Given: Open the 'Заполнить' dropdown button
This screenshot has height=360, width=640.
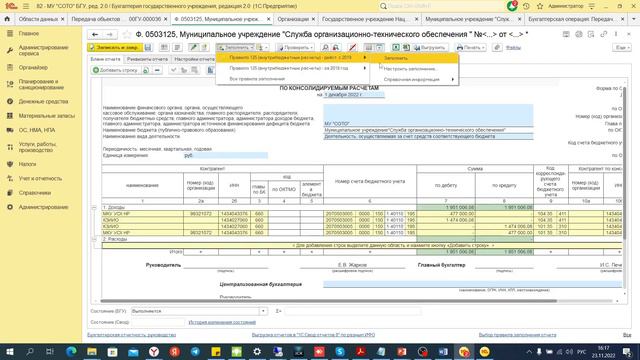Looking at the screenshot, I should (235, 48).
